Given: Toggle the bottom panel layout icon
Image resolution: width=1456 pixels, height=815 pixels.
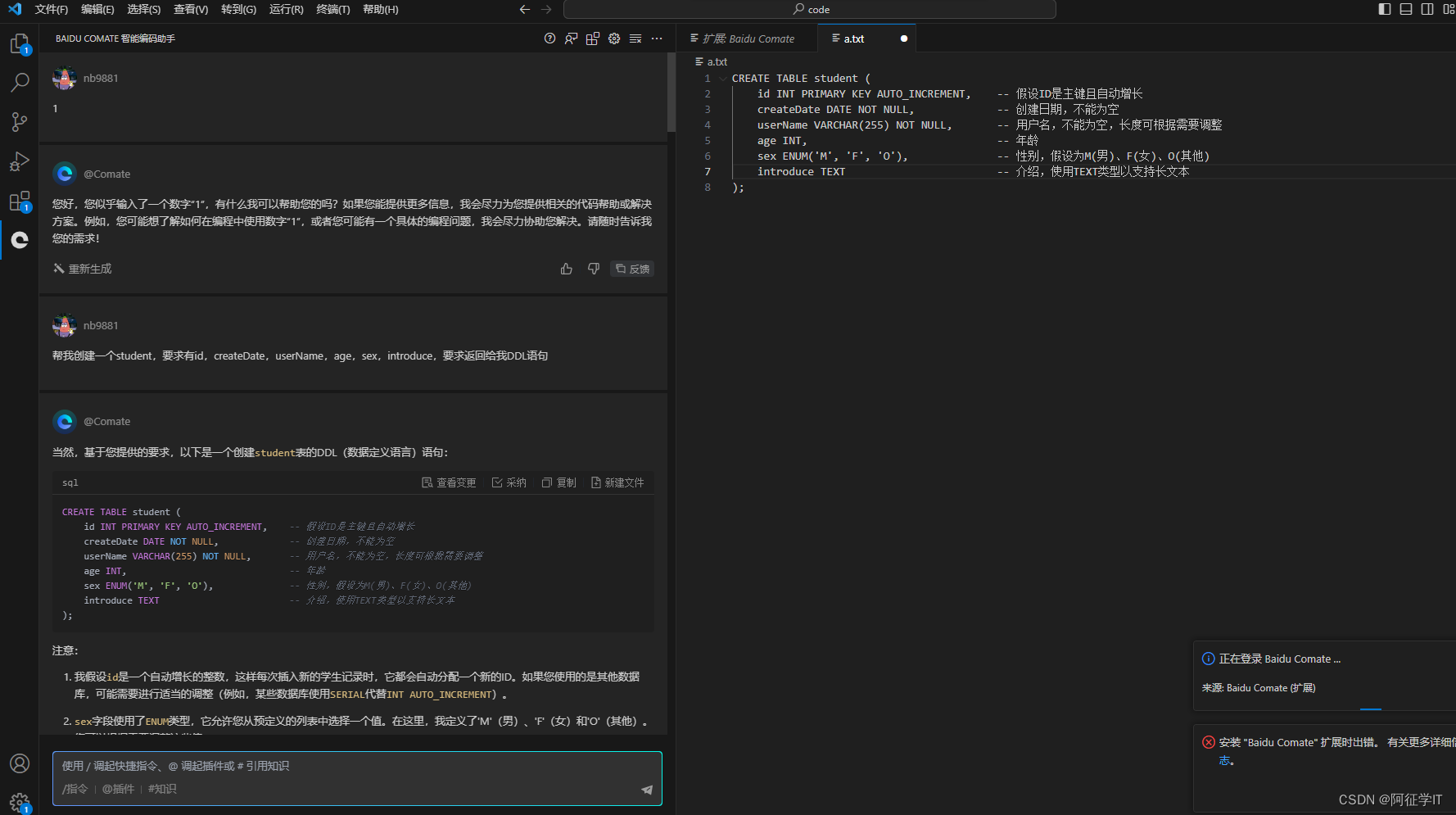Looking at the screenshot, I should pyautogui.click(x=1406, y=9).
